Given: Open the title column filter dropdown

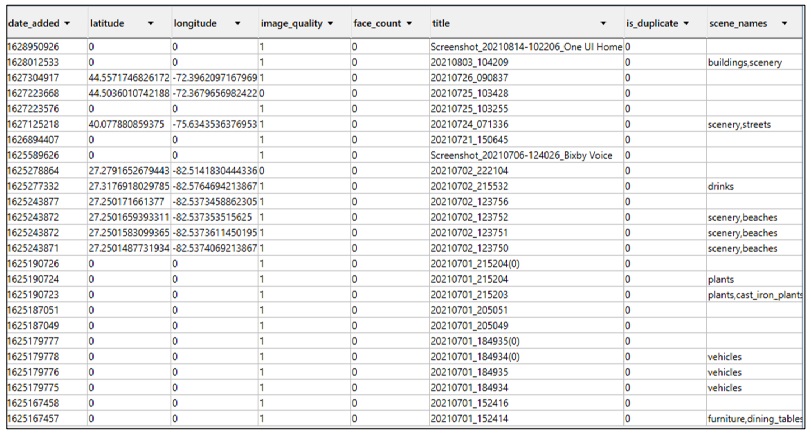Looking at the screenshot, I should coord(603,23).
